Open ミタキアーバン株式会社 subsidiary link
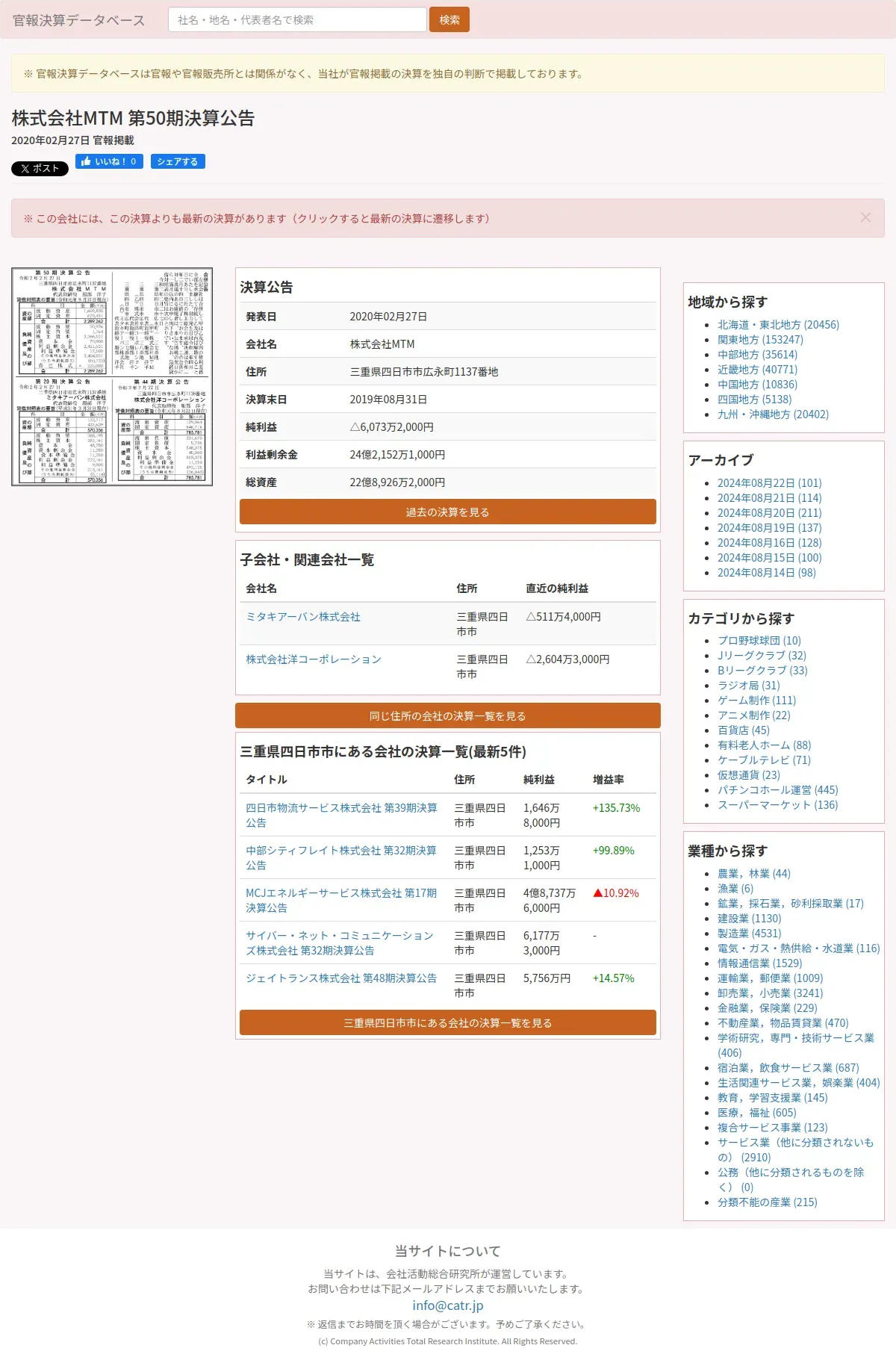 303,617
